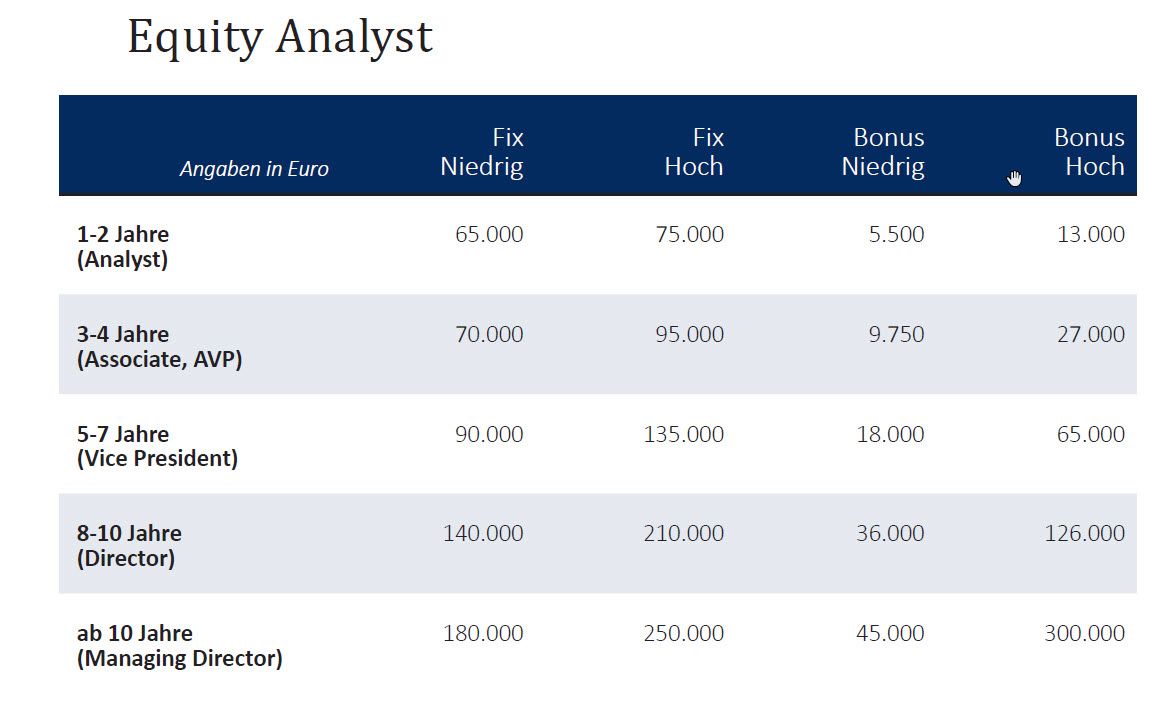Click the 180.000 Managing Director fix value

click(x=483, y=633)
